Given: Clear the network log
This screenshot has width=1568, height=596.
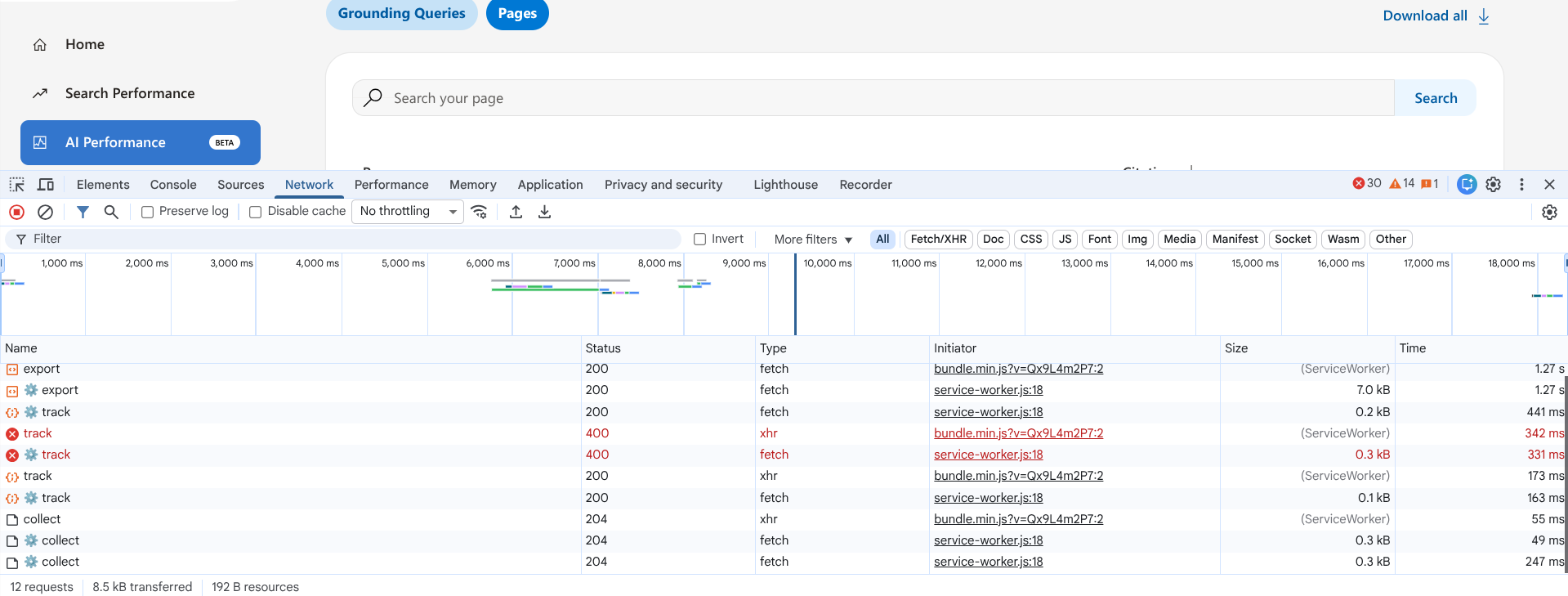Looking at the screenshot, I should tap(46, 212).
